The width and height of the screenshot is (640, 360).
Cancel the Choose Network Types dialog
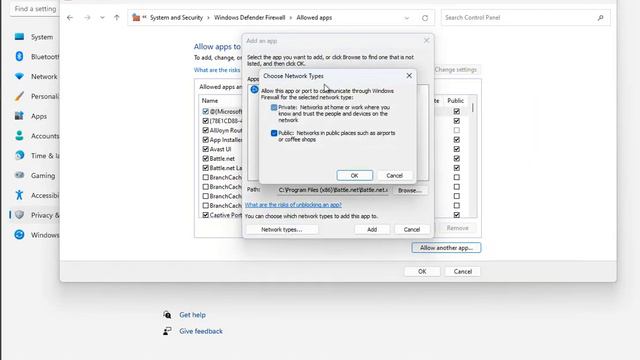[x=394, y=176]
